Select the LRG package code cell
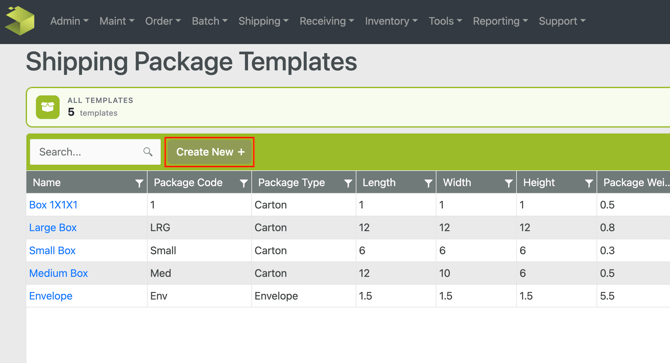 [x=199, y=228]
